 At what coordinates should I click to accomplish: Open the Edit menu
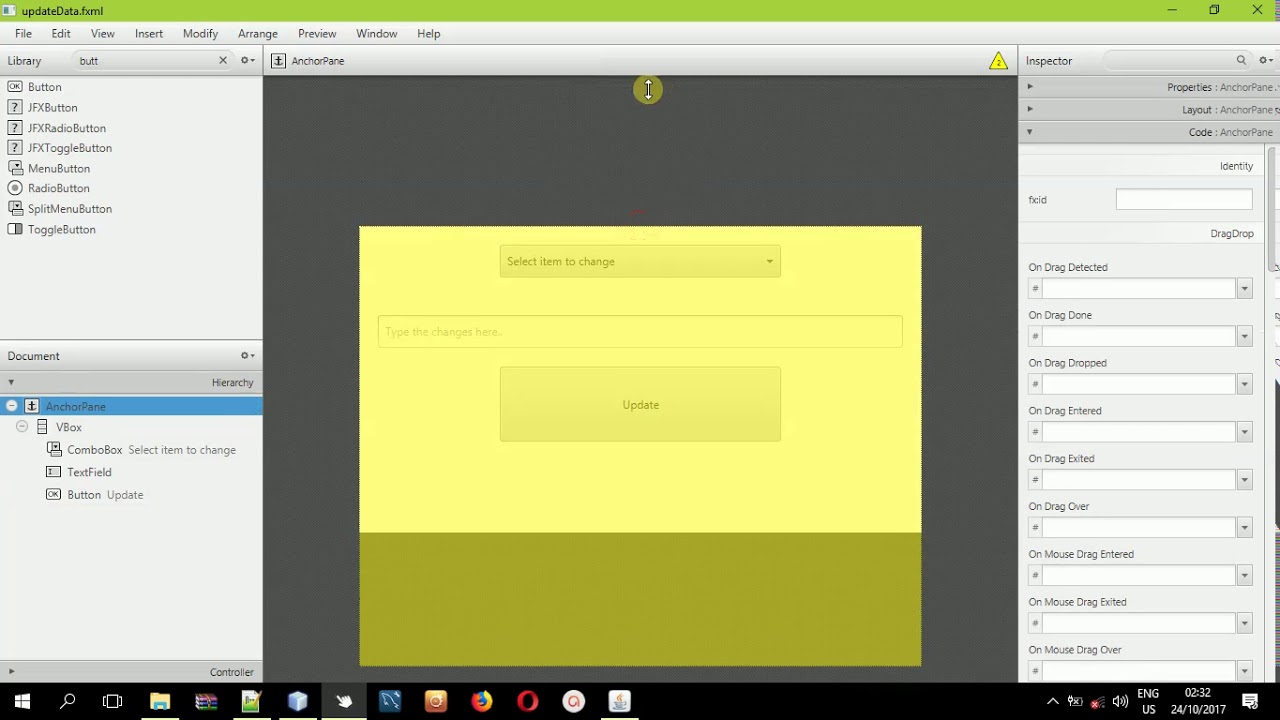click(x=61, y=33)
